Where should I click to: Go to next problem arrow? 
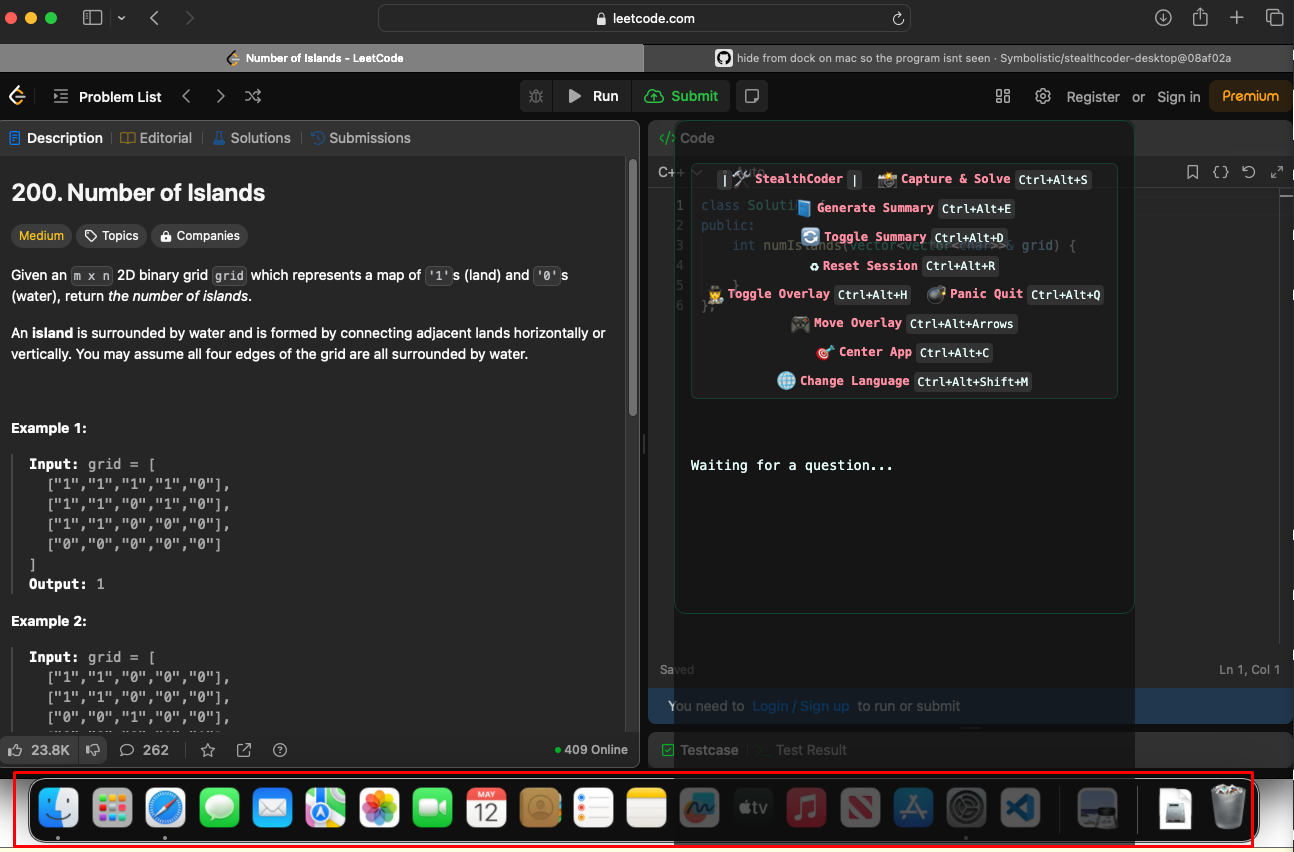click(x=220, y=96)
